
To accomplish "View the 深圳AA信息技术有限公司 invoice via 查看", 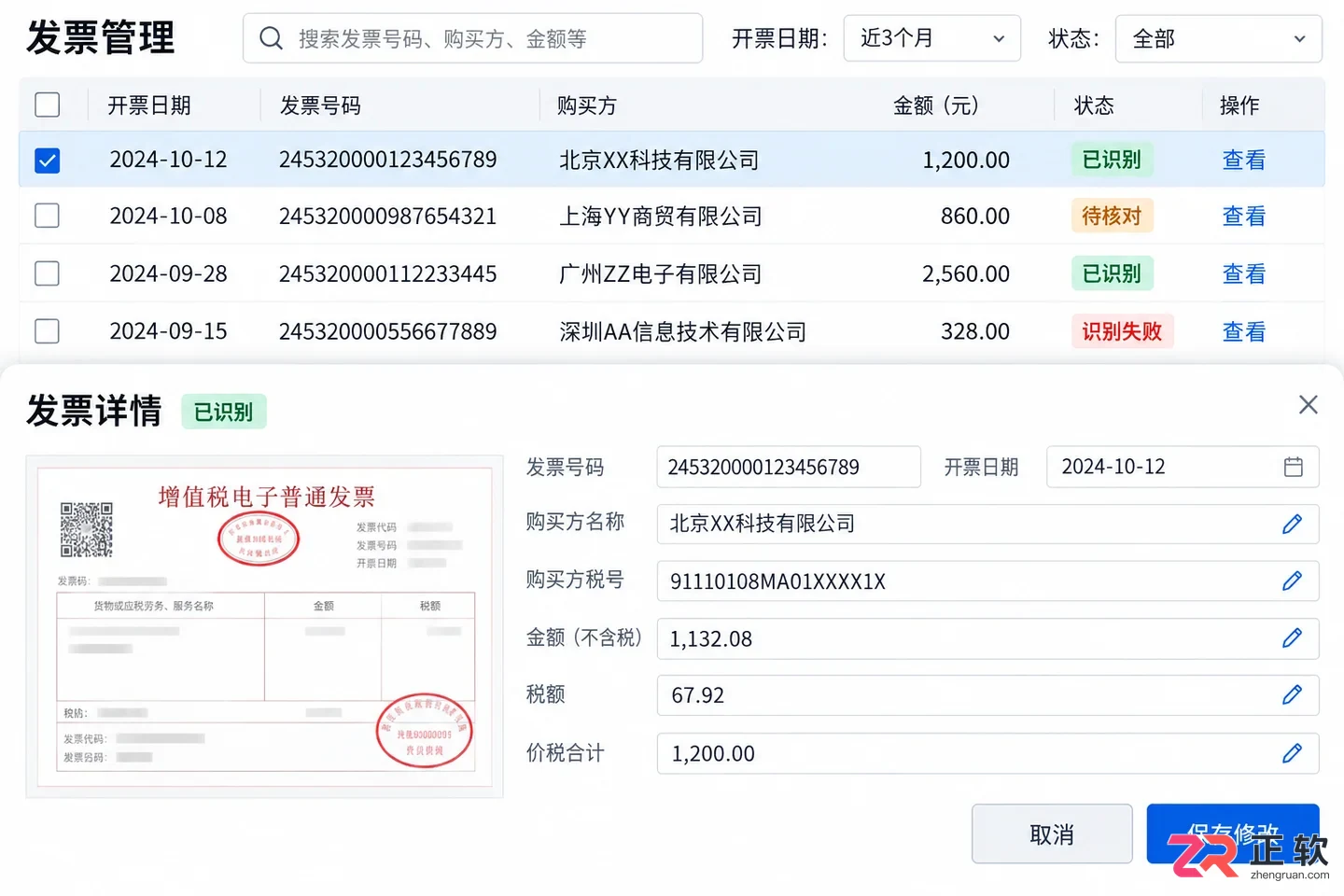I will 1243,332.
